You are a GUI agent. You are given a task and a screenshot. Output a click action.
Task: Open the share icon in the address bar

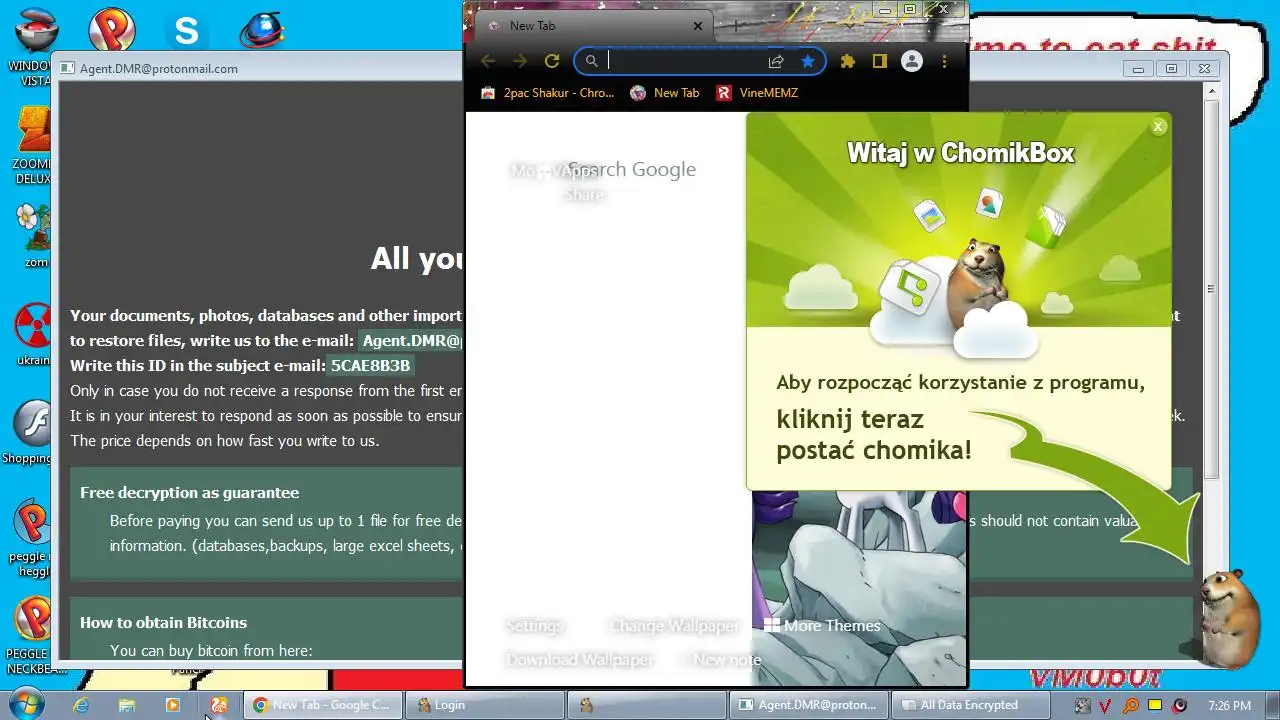pos(776,61)
